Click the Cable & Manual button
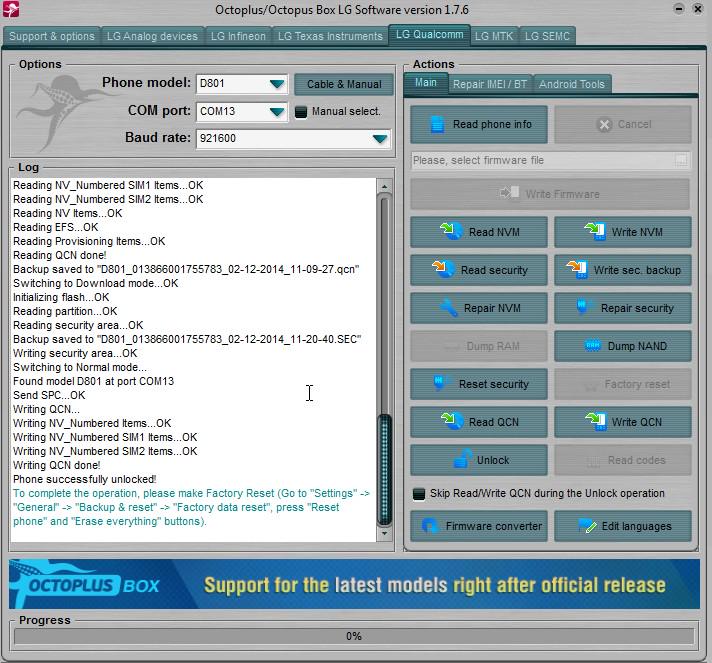712x663 pixels. click(344, 84)
